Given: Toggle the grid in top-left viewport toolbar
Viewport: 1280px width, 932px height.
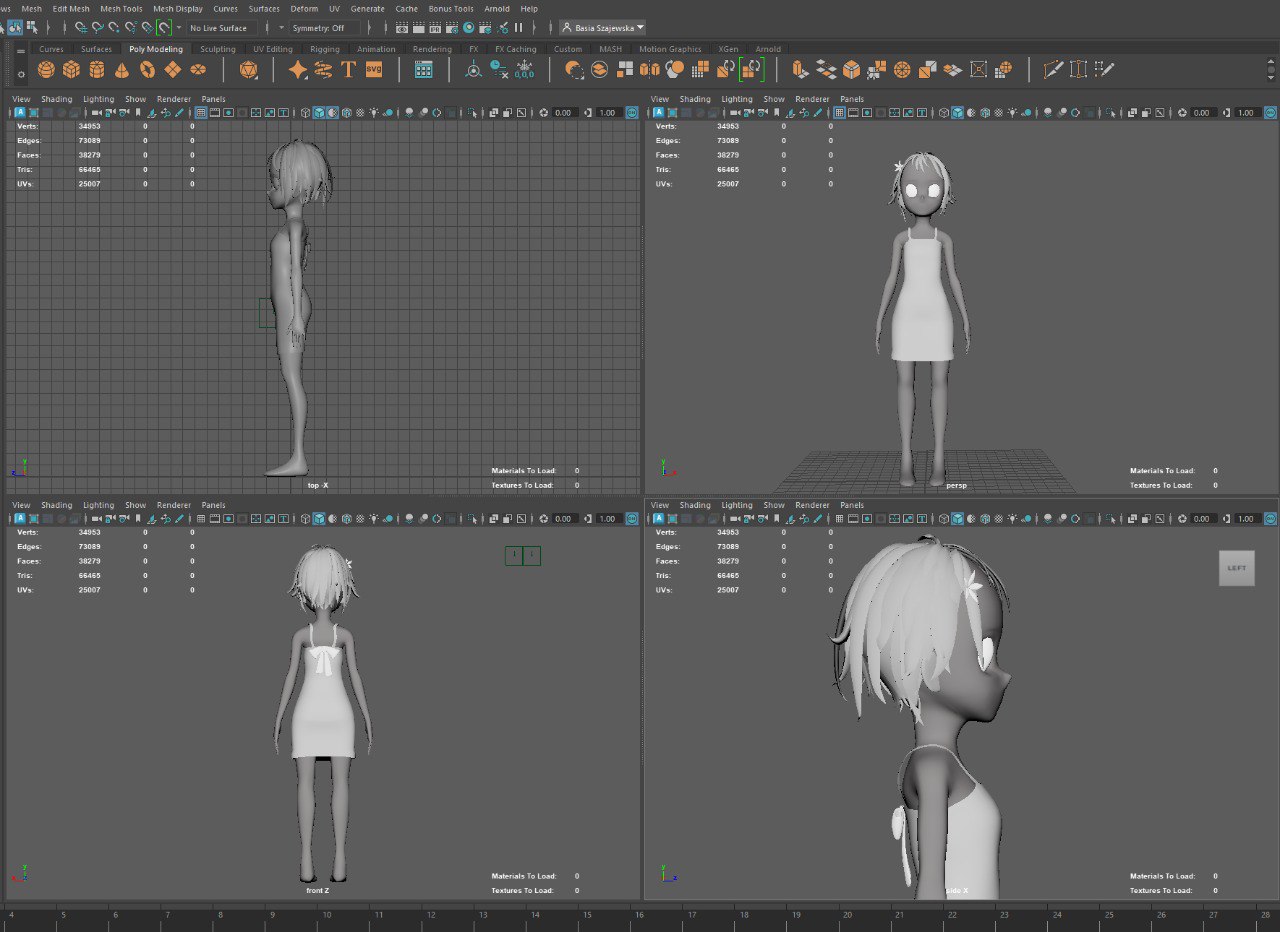Looking at the screenshot, I should click(201, 113).
